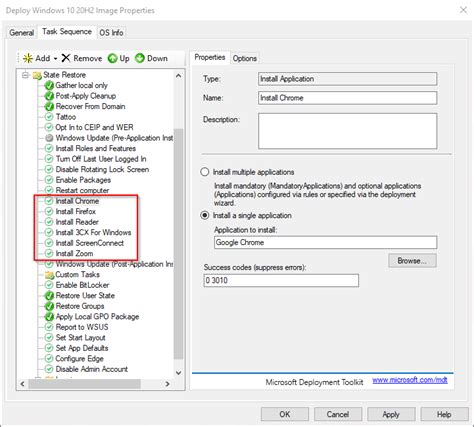Open the Options tab
The image size is (474, 427).
click(245, 58)
